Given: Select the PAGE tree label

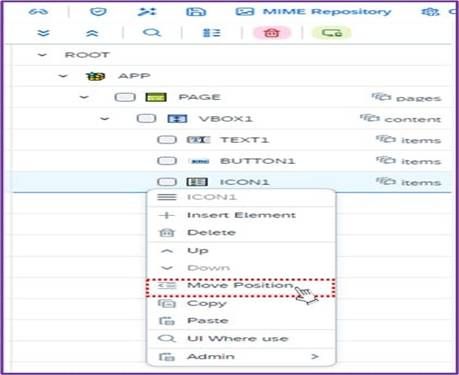Looking at the screenshot, I should coord(200,97).
